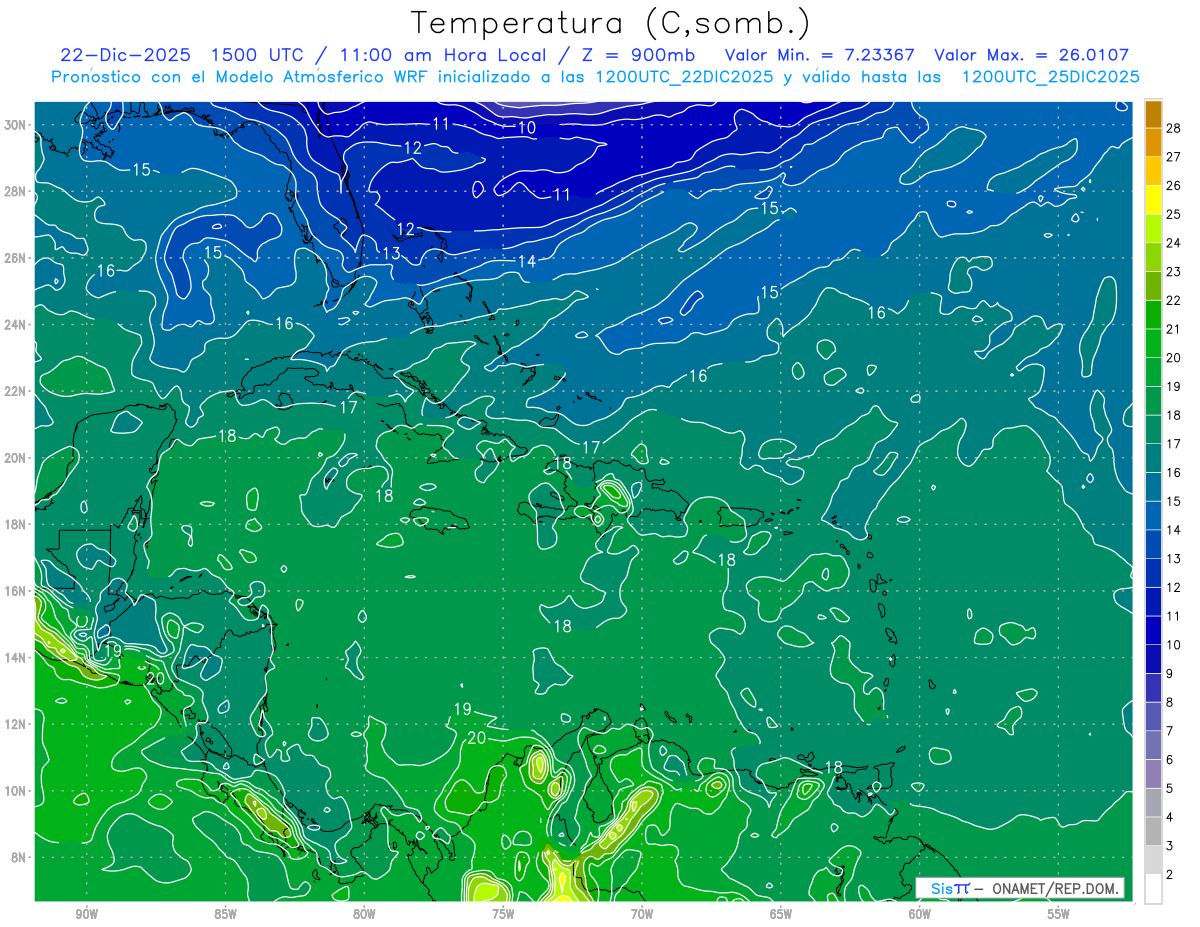Click the brown swatch above the 28 scale label
Image resolution: width=1200 pixels, height=927 pixels.
tap(1153, 114)
